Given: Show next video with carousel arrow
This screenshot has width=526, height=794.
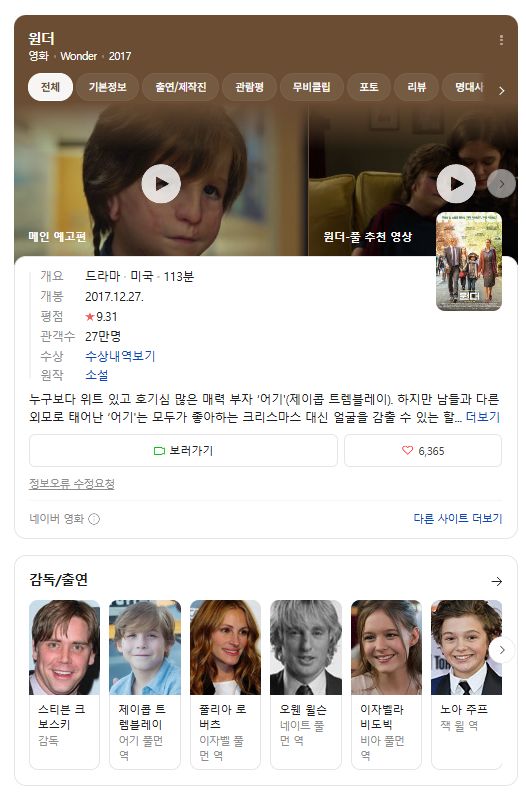Looking at the screenshot, I should pyautogui.click(x=501, y=184).
